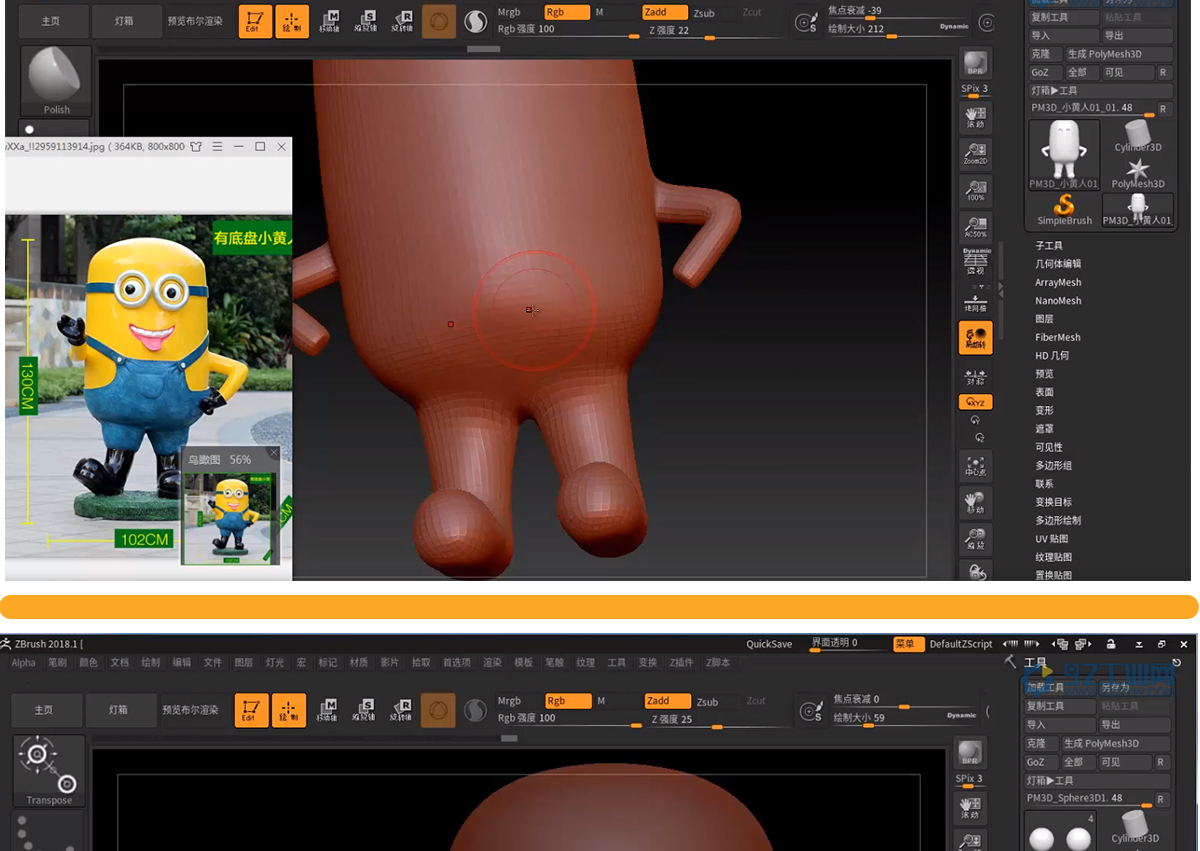
Task: Click the center point (中心点) icon
Action: 975,465
